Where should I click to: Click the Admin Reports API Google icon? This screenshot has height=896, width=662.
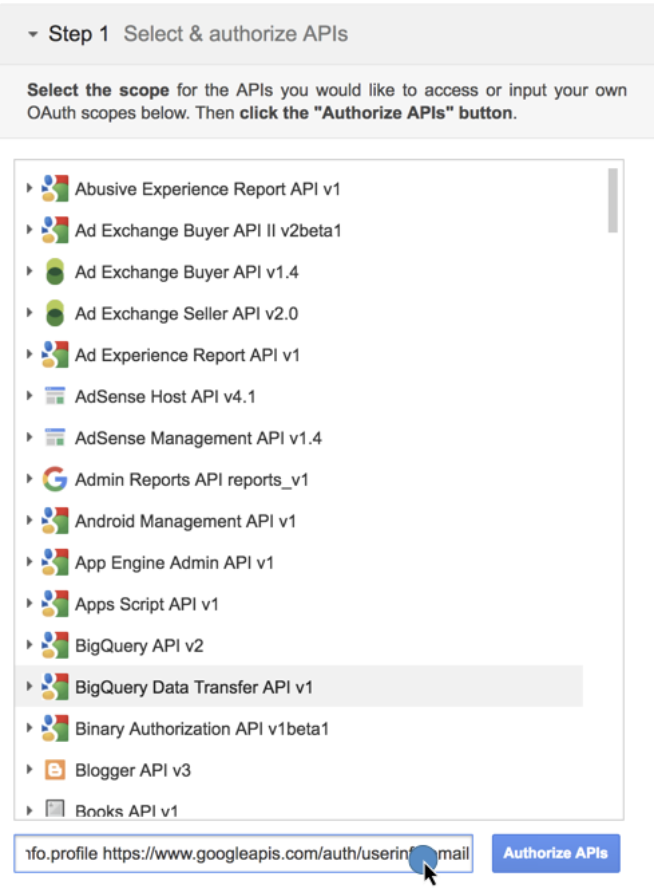tap(55, 480)
